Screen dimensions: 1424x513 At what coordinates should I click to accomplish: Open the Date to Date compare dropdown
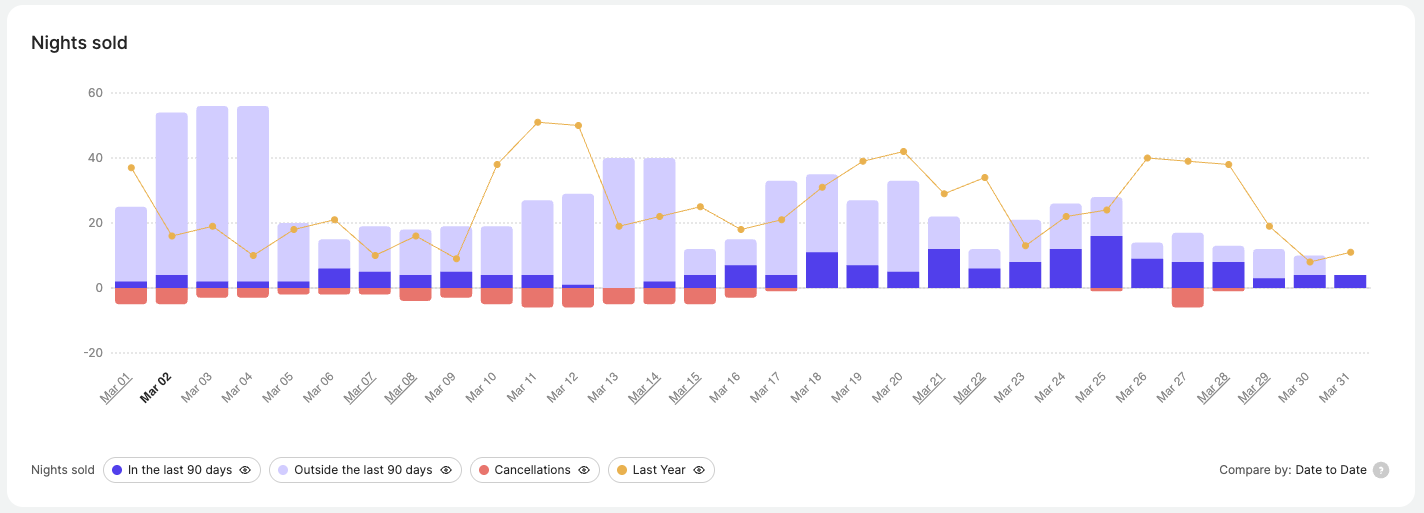pyautogui.click(x=1330, y=470)
